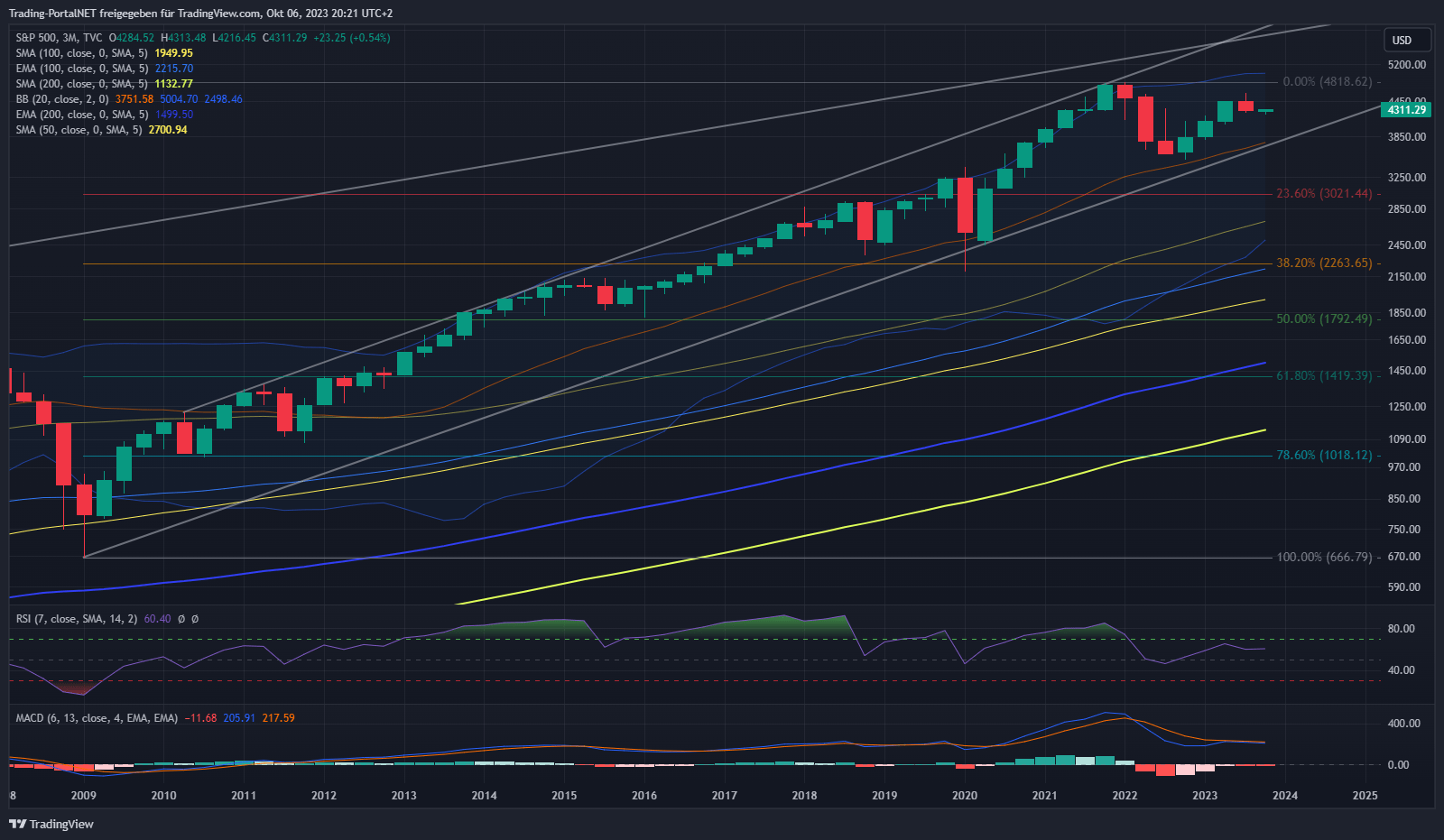Select the EMA 200 indicator legend entry
1444x840 pixels.
pyautogui.click(x=81, y=115)
